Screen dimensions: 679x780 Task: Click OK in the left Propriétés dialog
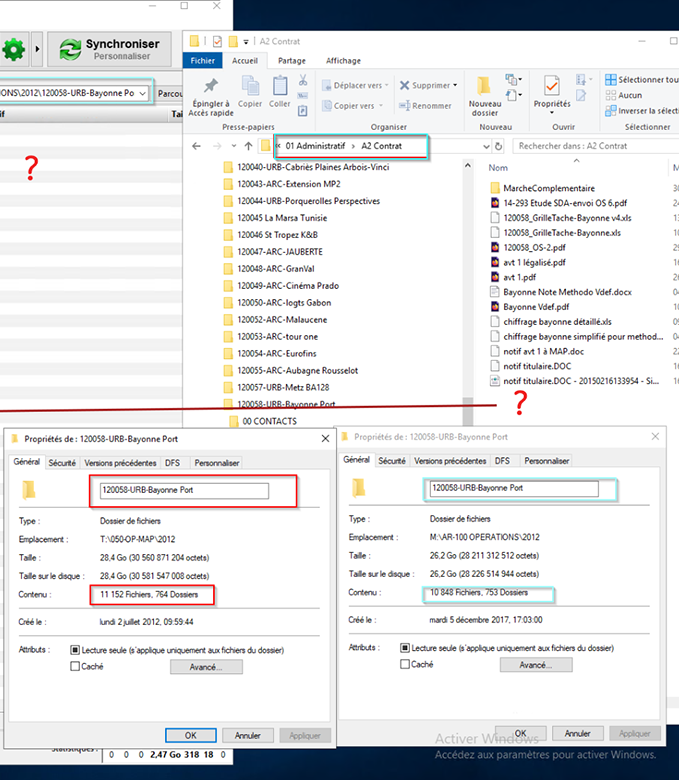click(191, 735)
